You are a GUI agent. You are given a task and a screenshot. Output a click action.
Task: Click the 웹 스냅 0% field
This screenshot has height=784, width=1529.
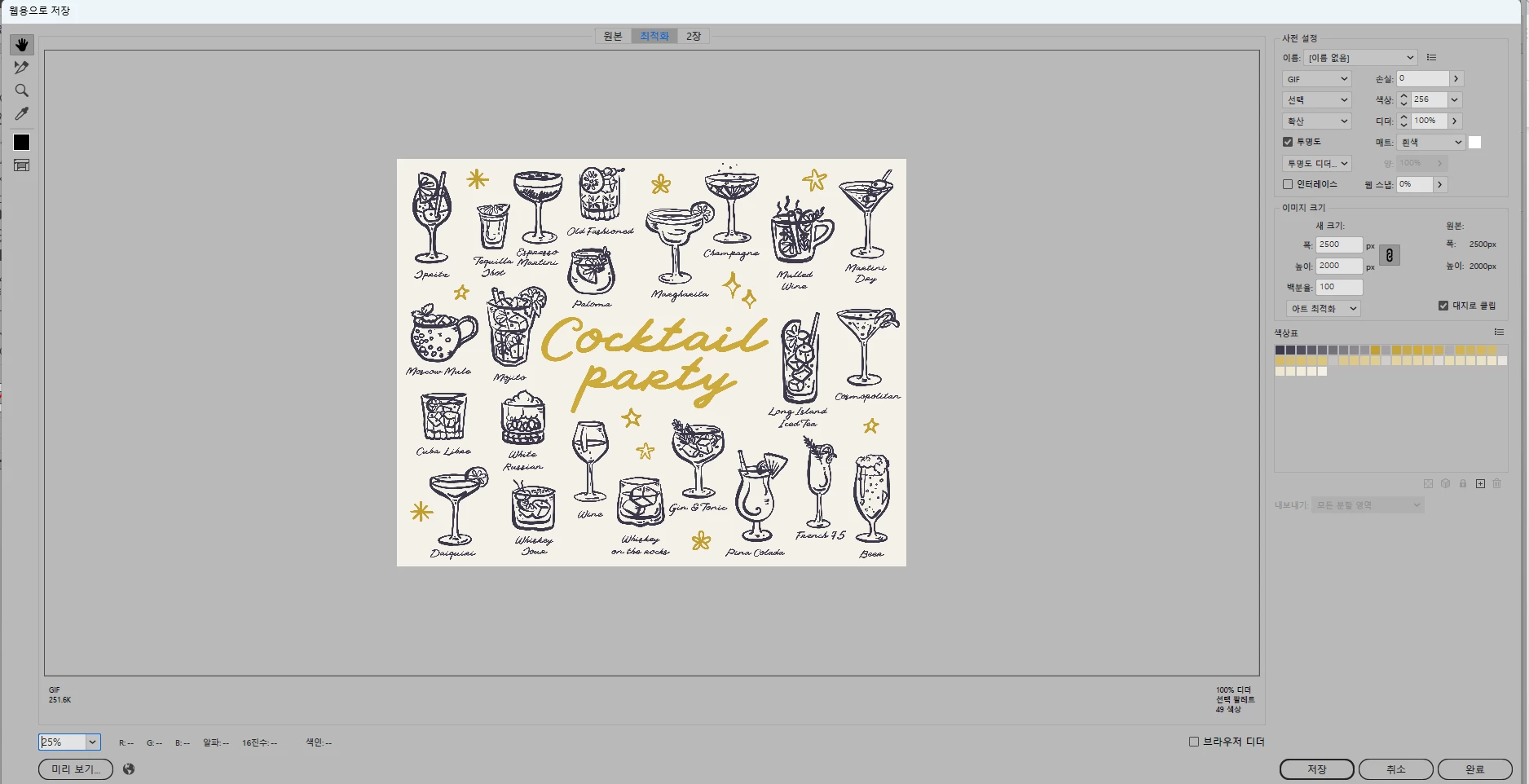click(1415, 184)
